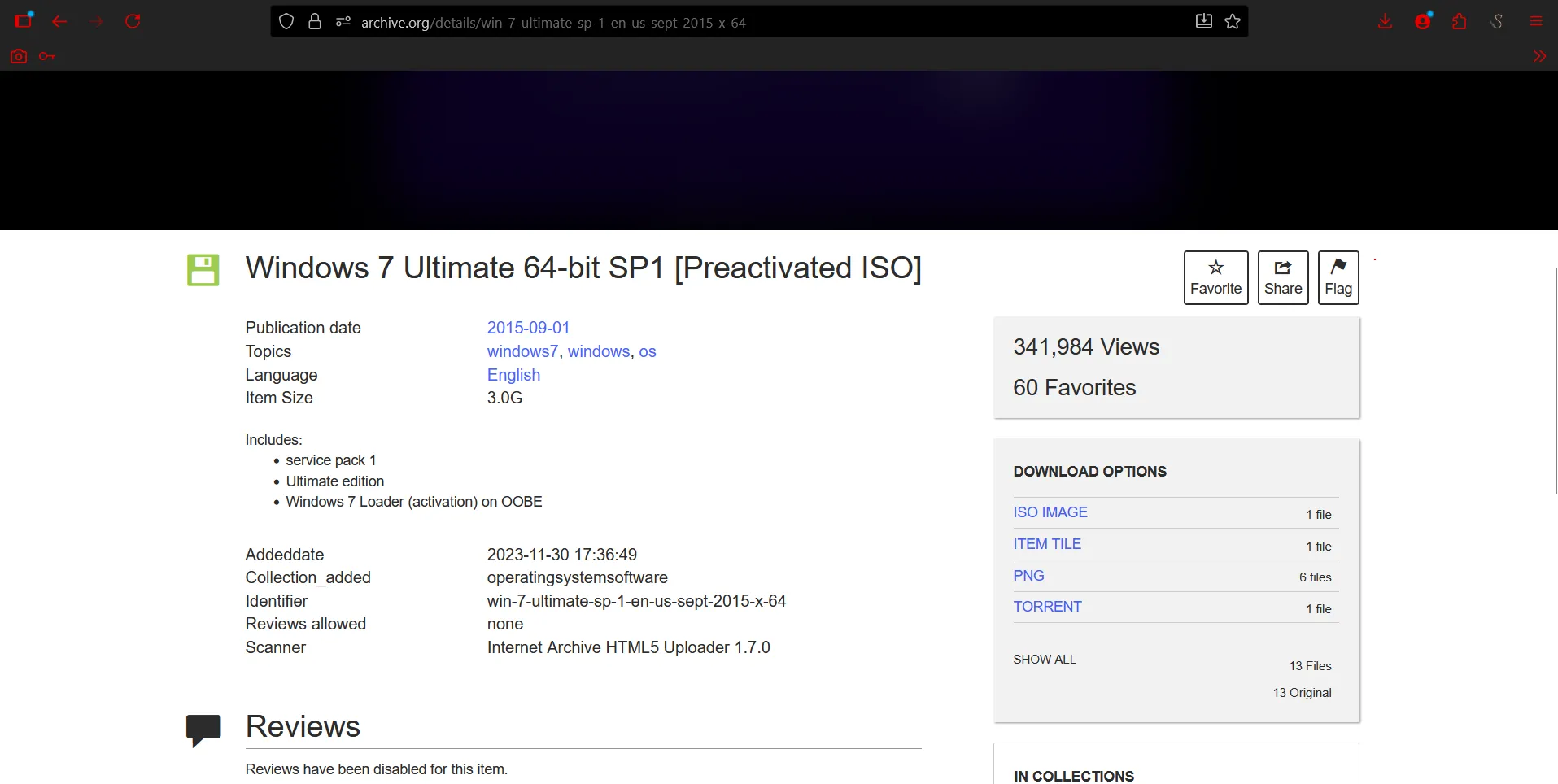Open the 2015-09-01 publication date link
The height and width of the screenshot is (784, 1558).
tap(528, 328)
